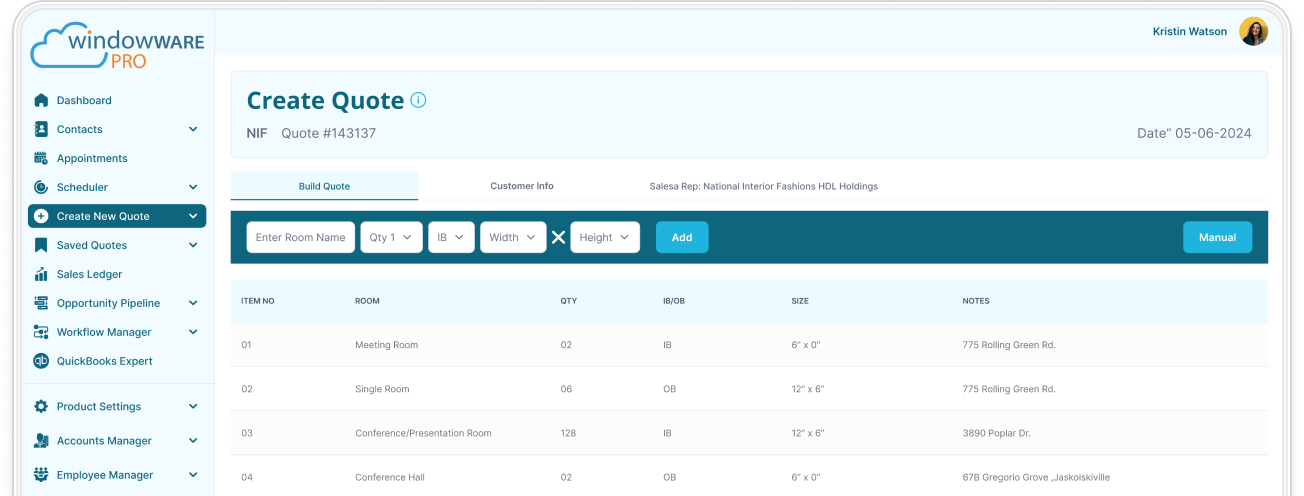This screenshot has width=1304, height=496.
Task: Click the Sales Ledger chart icon
Action: (41, 274)
